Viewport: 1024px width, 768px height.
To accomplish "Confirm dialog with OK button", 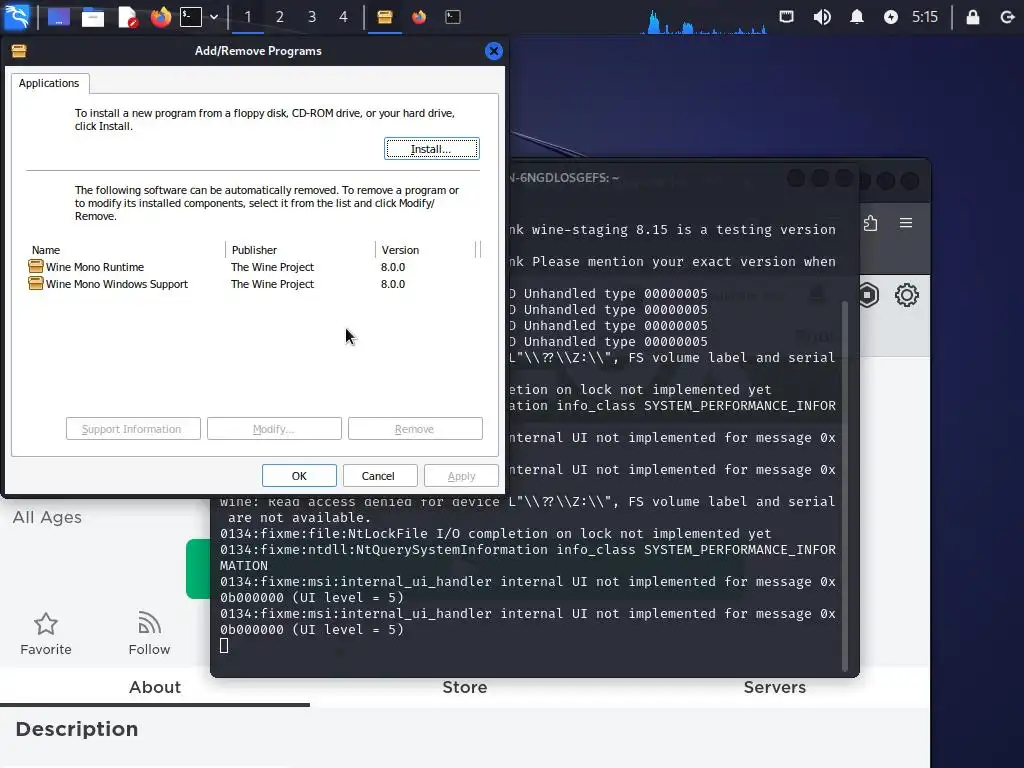I will pyautogui.click(x=299, y=476).
